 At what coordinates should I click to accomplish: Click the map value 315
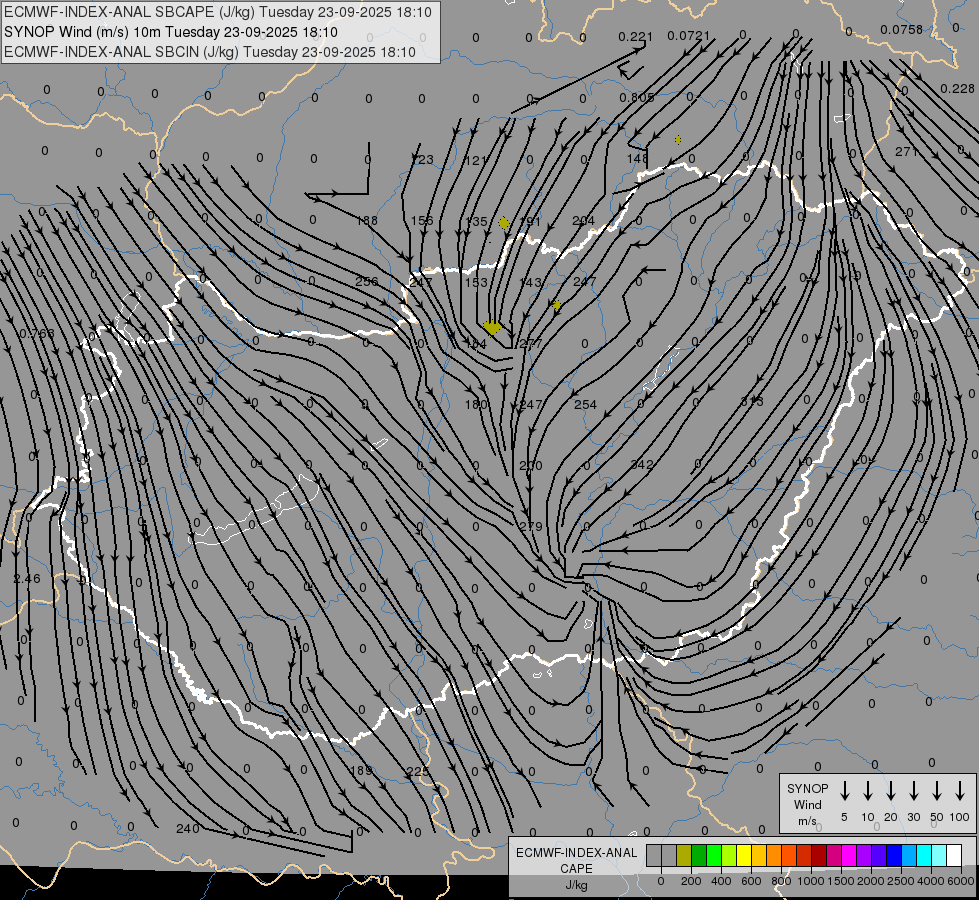pyautogui.click(x=752, y=402)
